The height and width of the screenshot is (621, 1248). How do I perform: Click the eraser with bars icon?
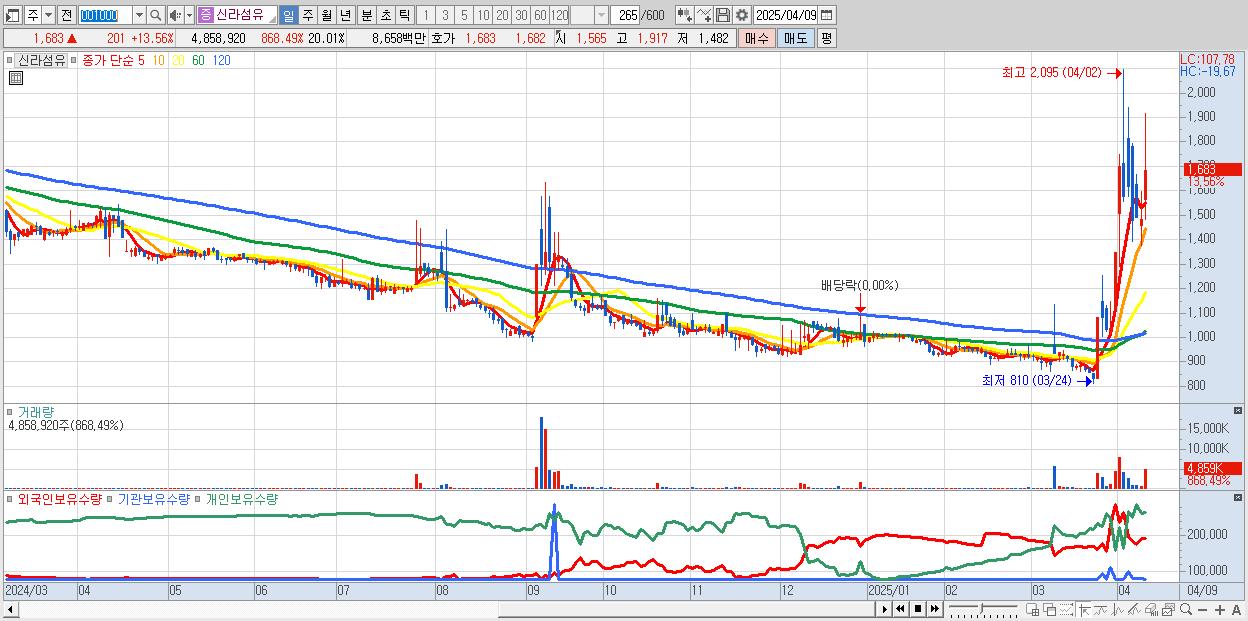1151,609
